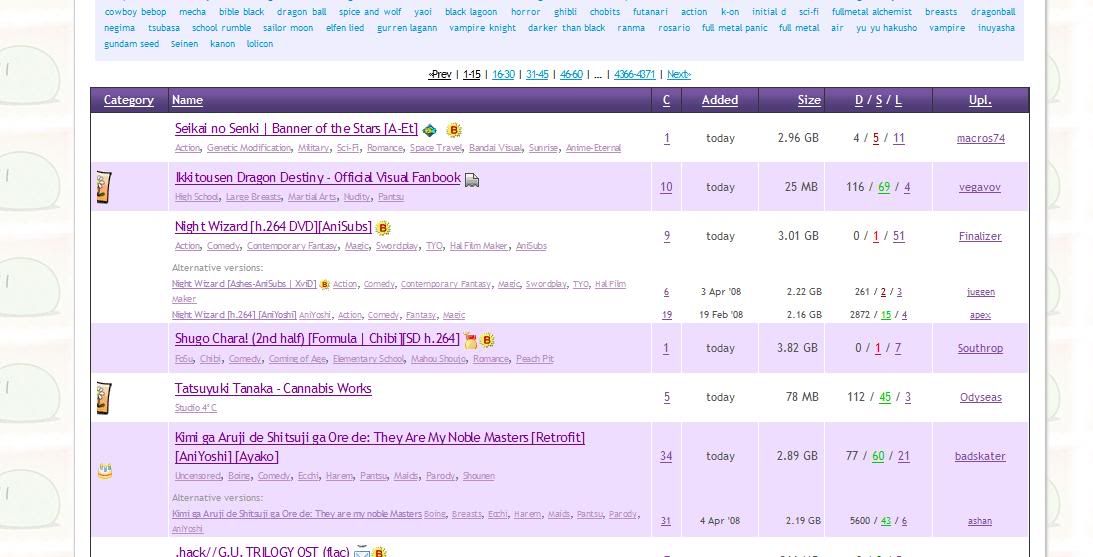This screenshot has width=1093, height=557.
Task: Click the category icon in the Ikkitousen row
Action: (104, 187)
